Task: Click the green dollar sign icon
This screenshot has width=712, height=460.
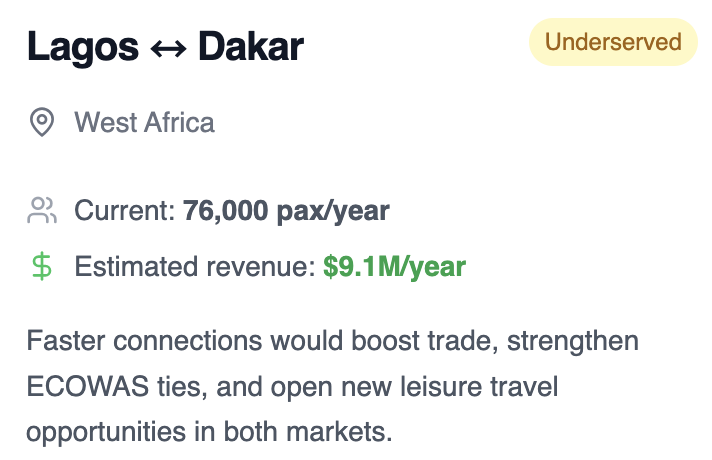Action: (42, 266)
